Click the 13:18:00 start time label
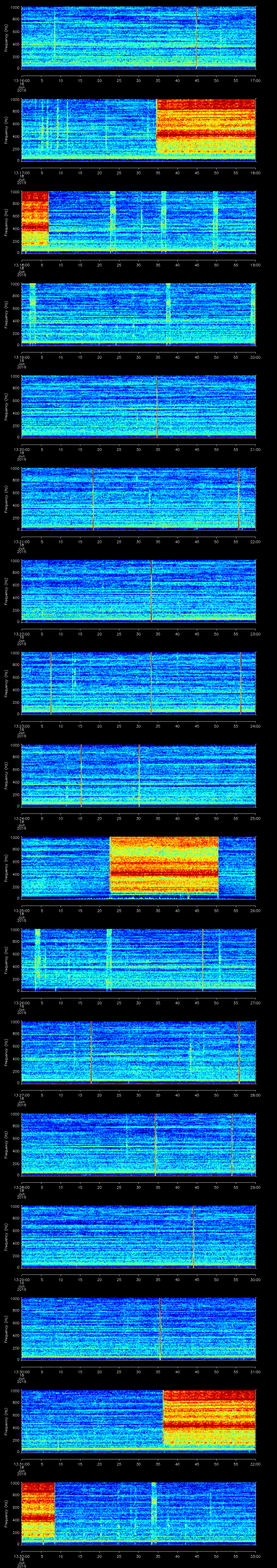 pyautogui.click(x=22, y=265)
